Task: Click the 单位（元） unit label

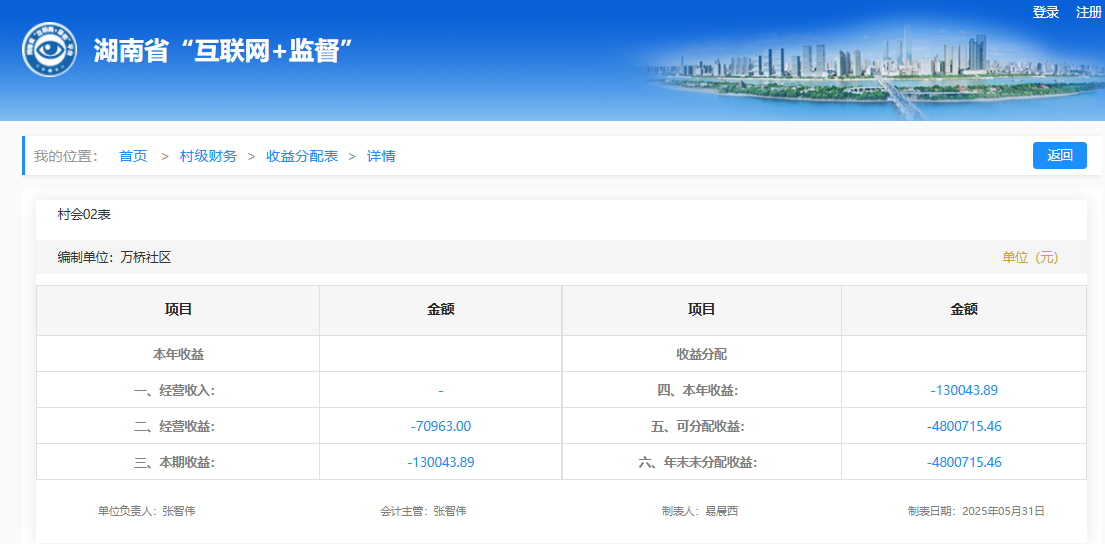Action: [1030, 257]
